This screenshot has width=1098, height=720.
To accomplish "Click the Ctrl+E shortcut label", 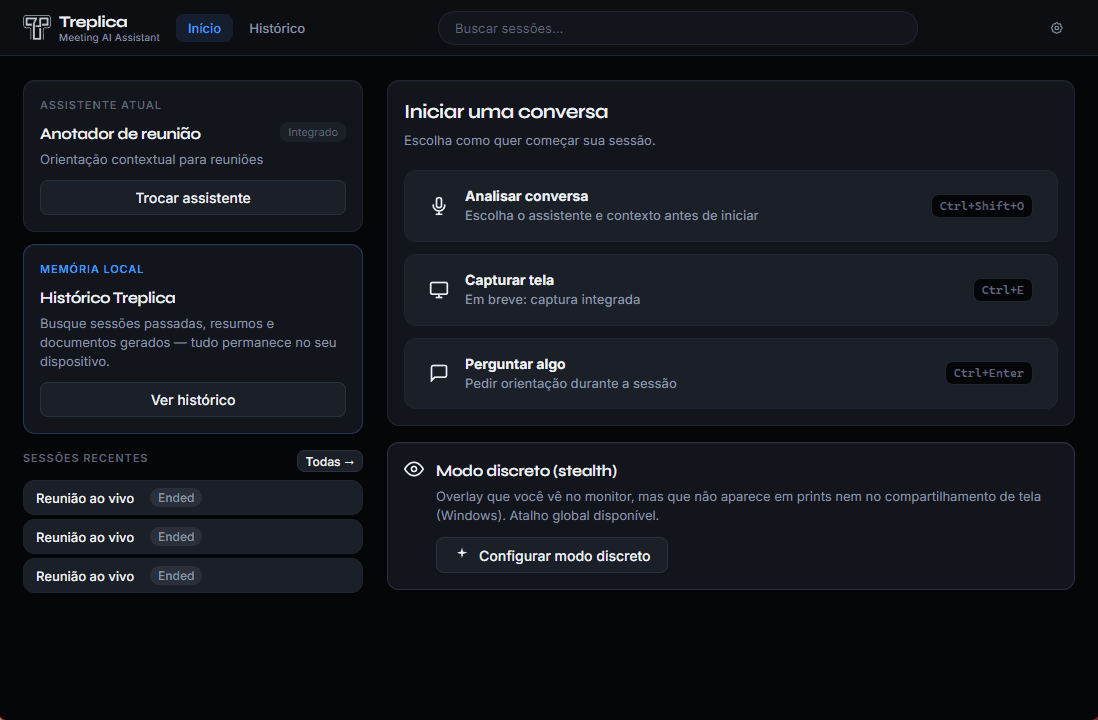I will tap(1002, 290).
